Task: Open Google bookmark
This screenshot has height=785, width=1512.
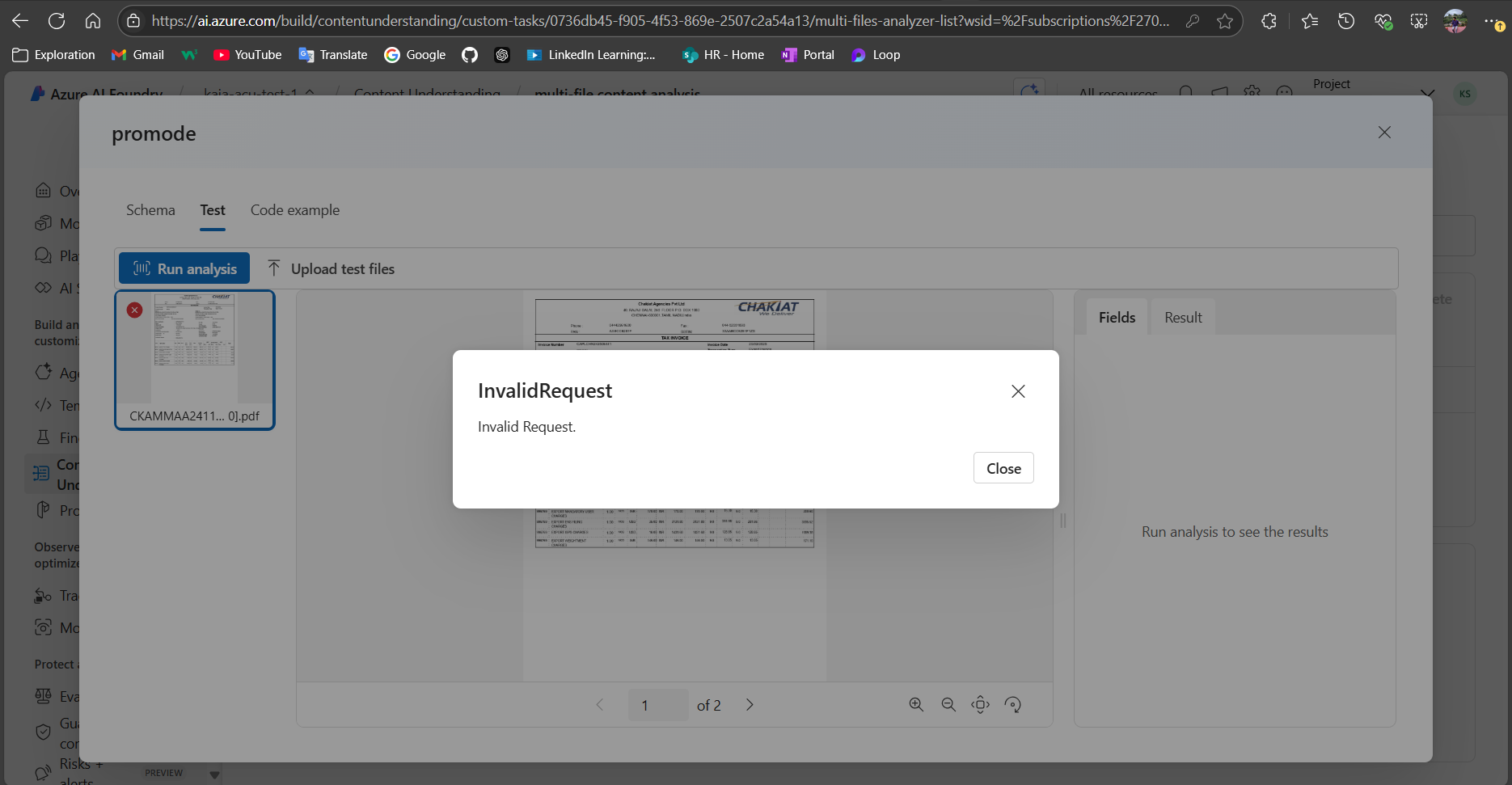Action: pyautogui.click(x=415, y=55)
